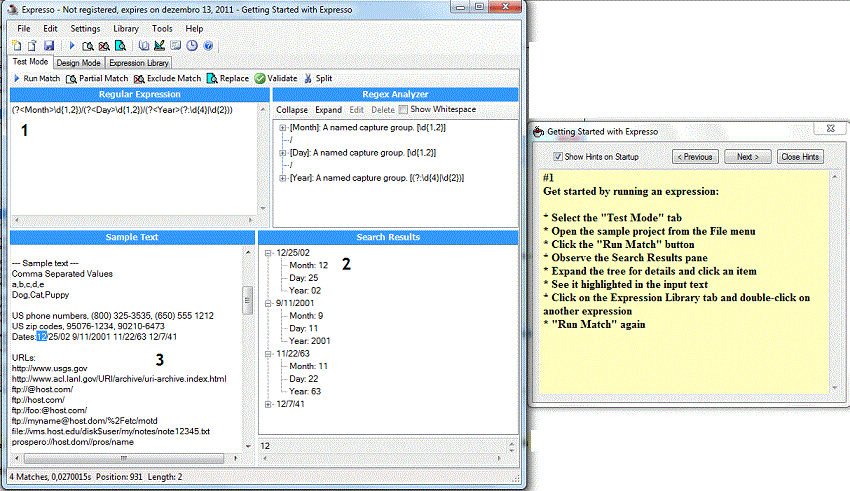Click the Next > hint button
The width and height of the screenshot is (850, 491).
pyautogui.click(x=747, y=157)
